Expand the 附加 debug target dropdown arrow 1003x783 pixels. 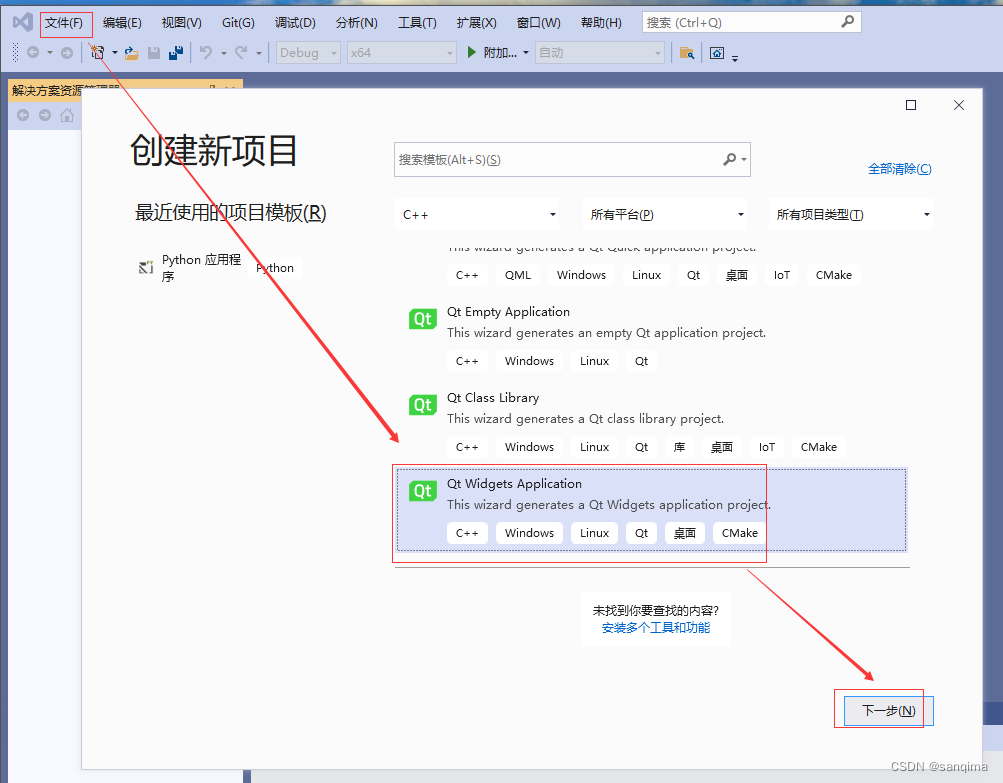pyautogui.click(x=526, y=52)
